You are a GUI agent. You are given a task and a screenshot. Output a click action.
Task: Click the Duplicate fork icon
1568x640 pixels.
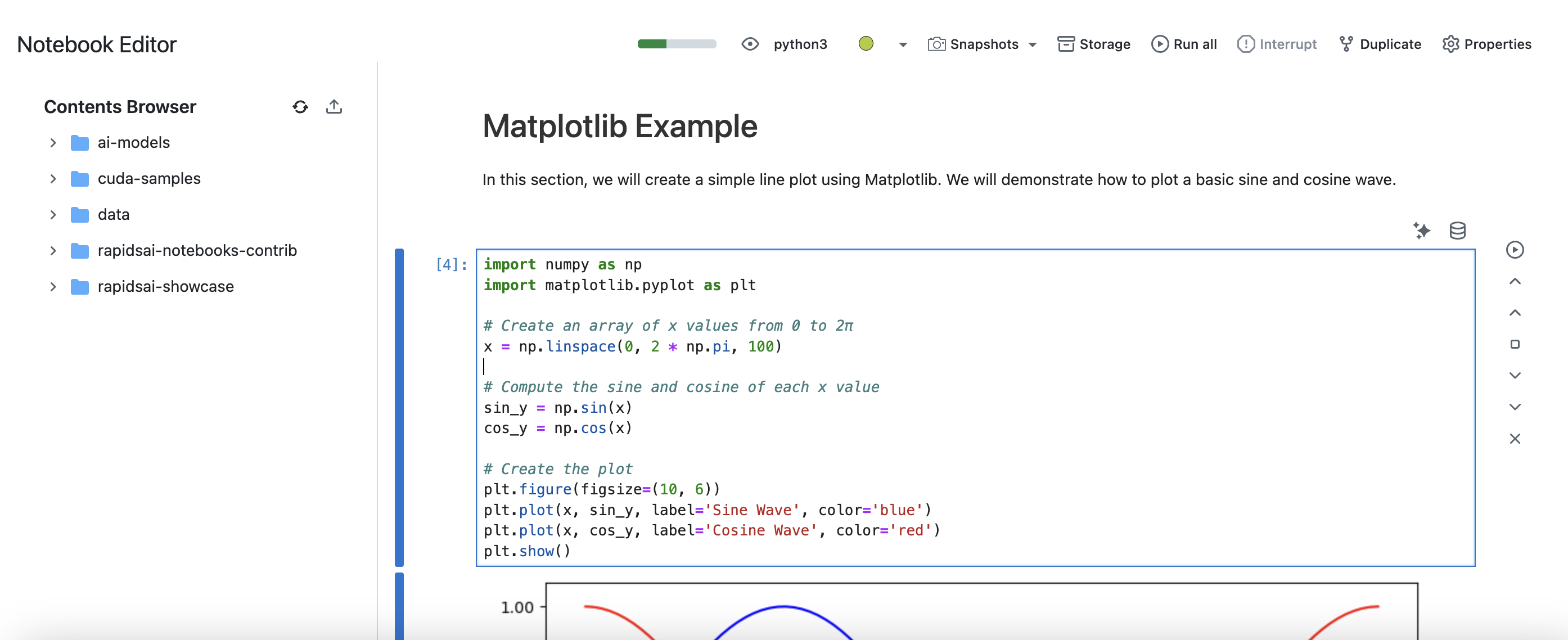1346,44
